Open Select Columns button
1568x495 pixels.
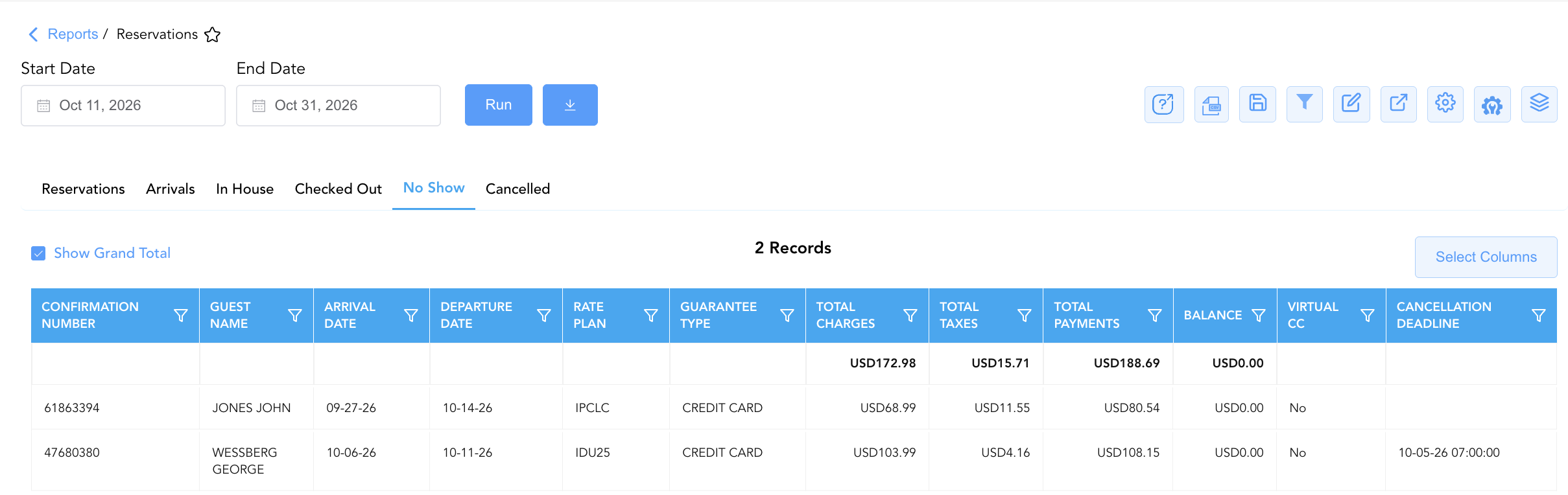(1486, 257)
